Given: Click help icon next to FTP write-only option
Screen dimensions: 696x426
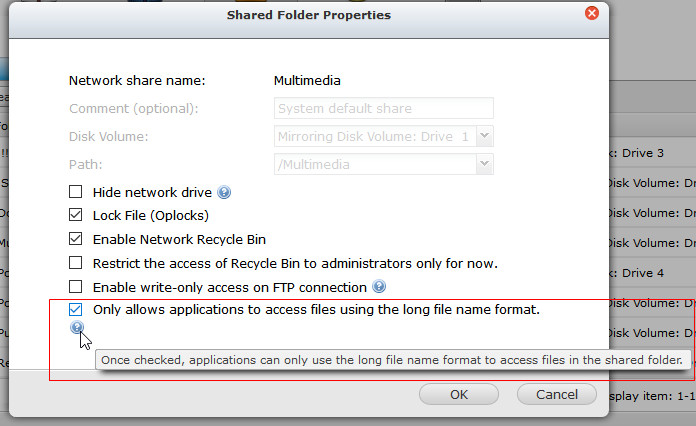Looking at the screenshot, I should [x=379, y=287].
